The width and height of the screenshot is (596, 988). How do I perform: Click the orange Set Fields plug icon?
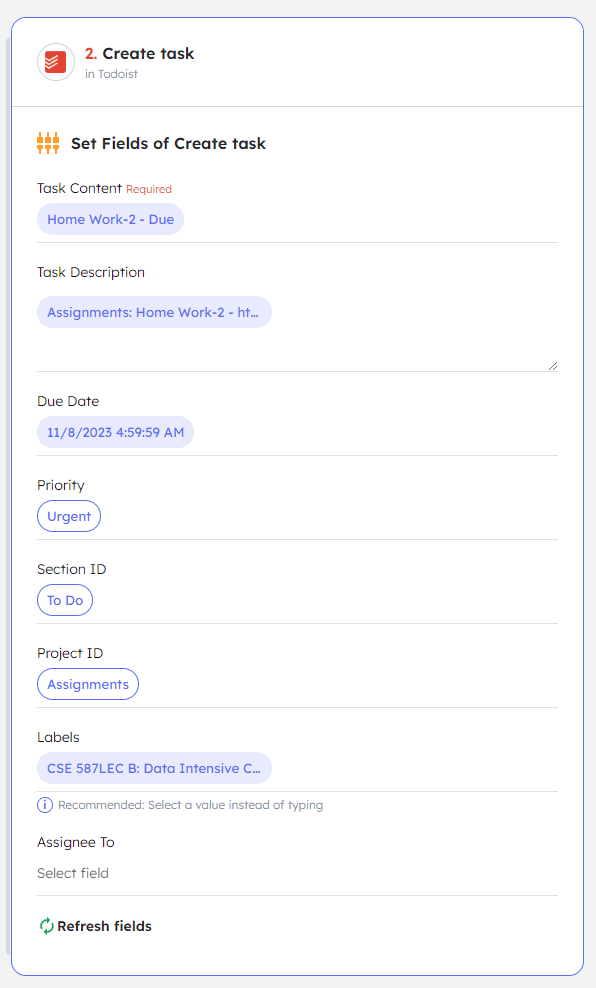click(x=48, y=143)
